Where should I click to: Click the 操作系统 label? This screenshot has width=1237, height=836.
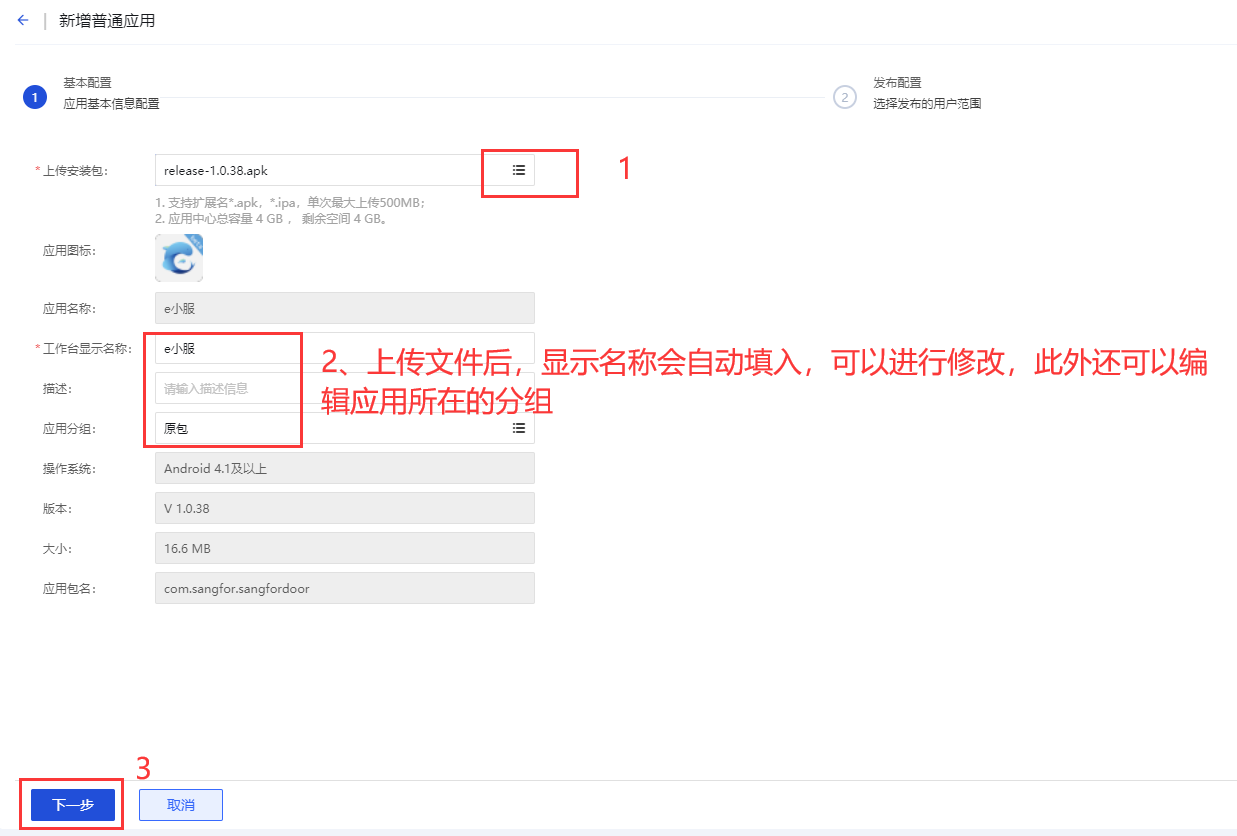click(x=69, y=469)
